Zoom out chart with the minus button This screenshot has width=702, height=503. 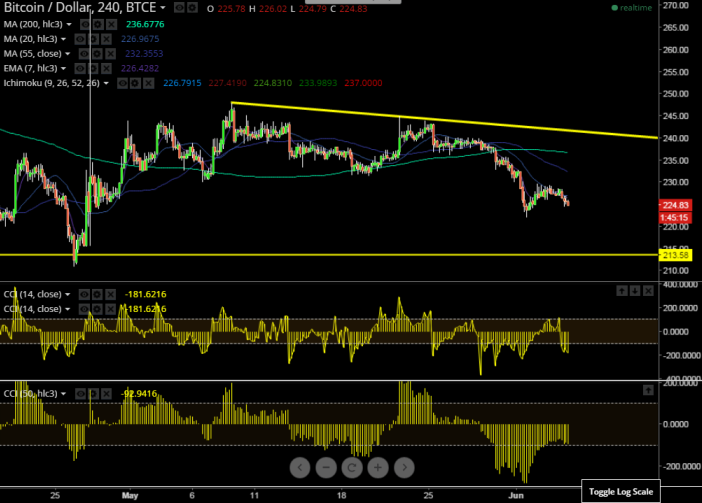[326, 468]
